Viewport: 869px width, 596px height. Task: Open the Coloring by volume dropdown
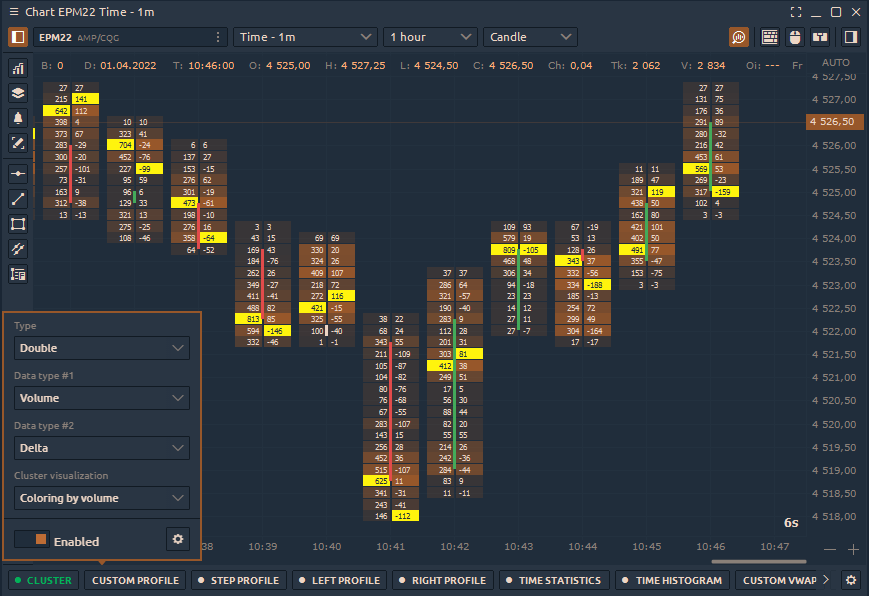[103, 498]
